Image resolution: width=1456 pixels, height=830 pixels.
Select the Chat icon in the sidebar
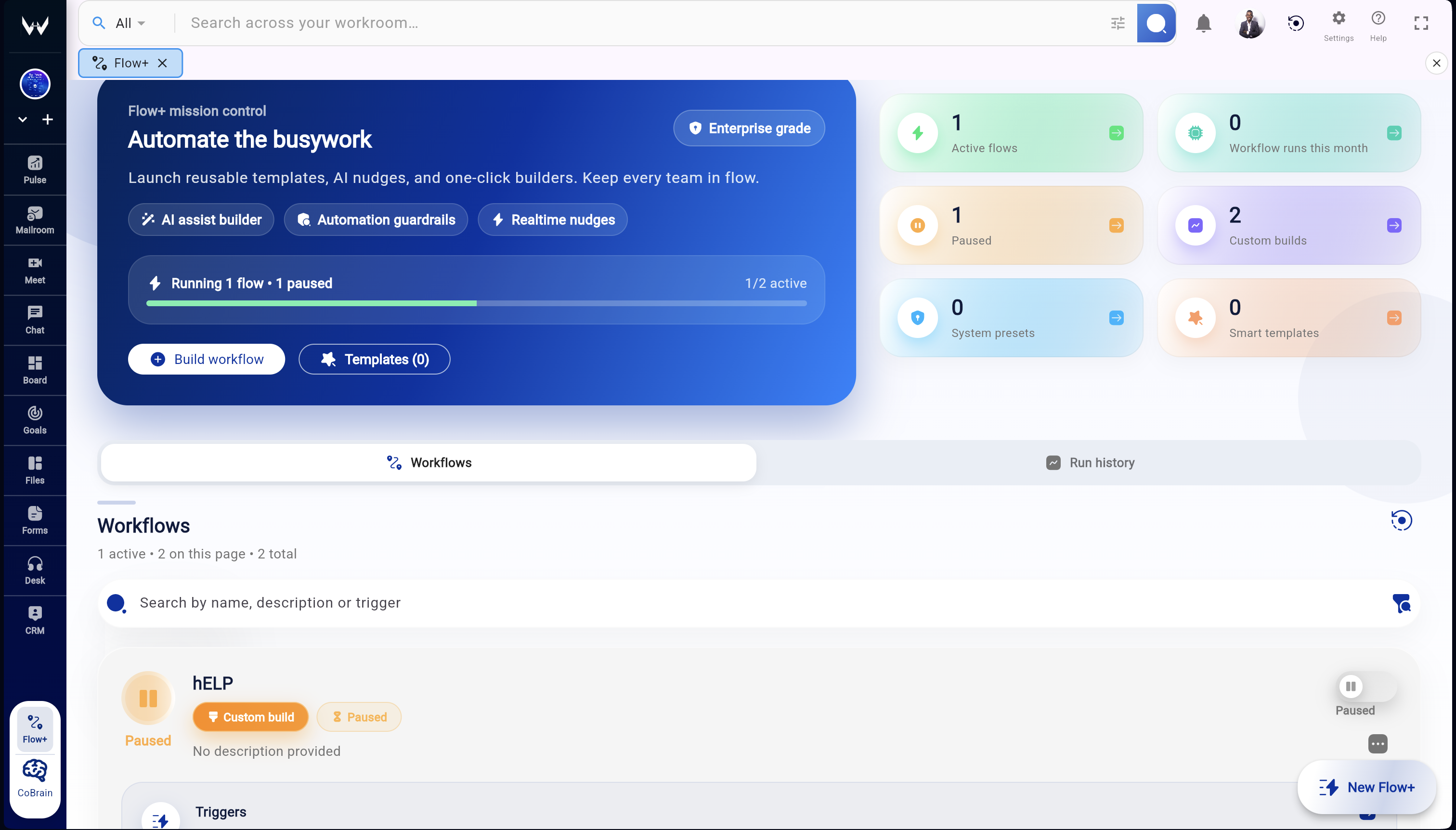(x=35, y=319)
